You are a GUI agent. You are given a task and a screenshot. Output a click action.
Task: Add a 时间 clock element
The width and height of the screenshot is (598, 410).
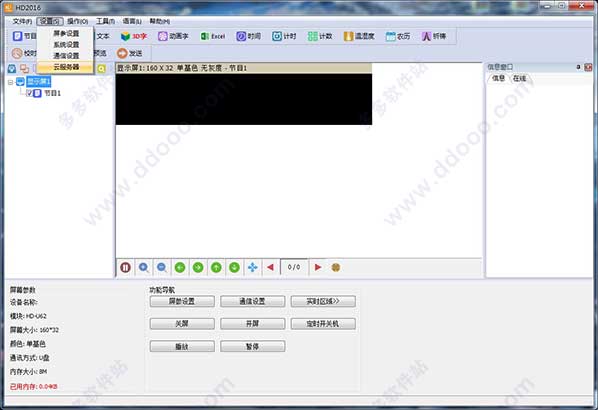point(249,36)
